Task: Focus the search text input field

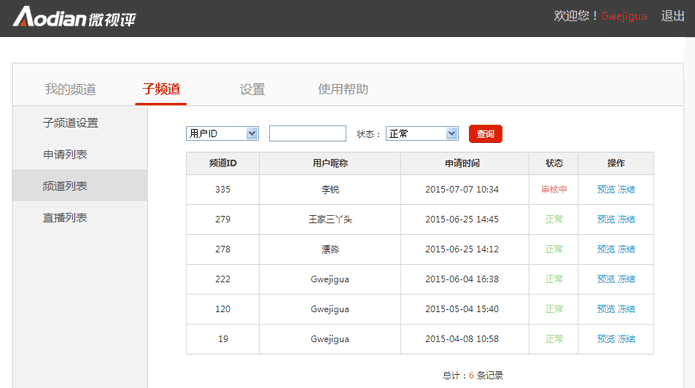Action: point(308,133)
